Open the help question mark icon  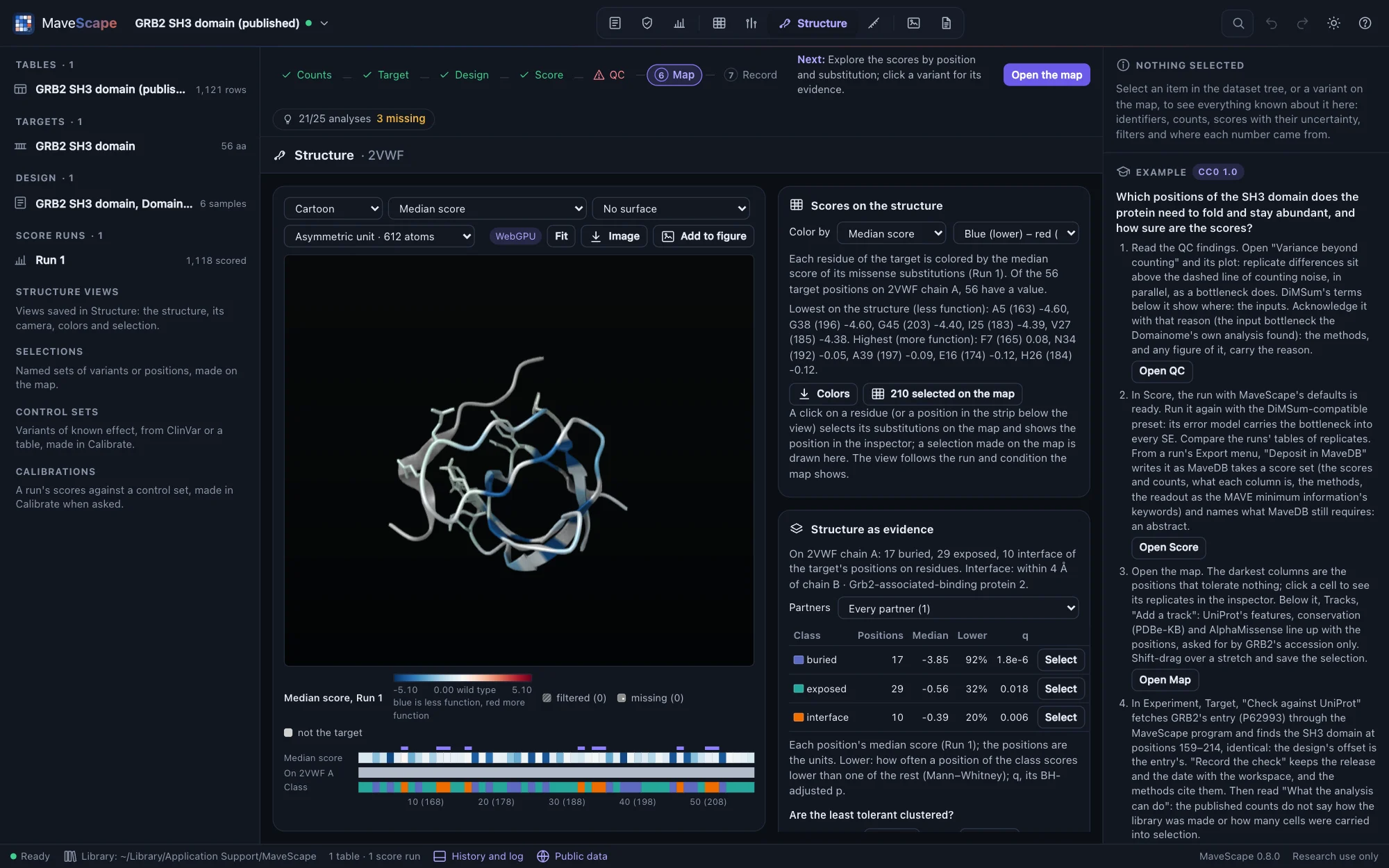1365,23
